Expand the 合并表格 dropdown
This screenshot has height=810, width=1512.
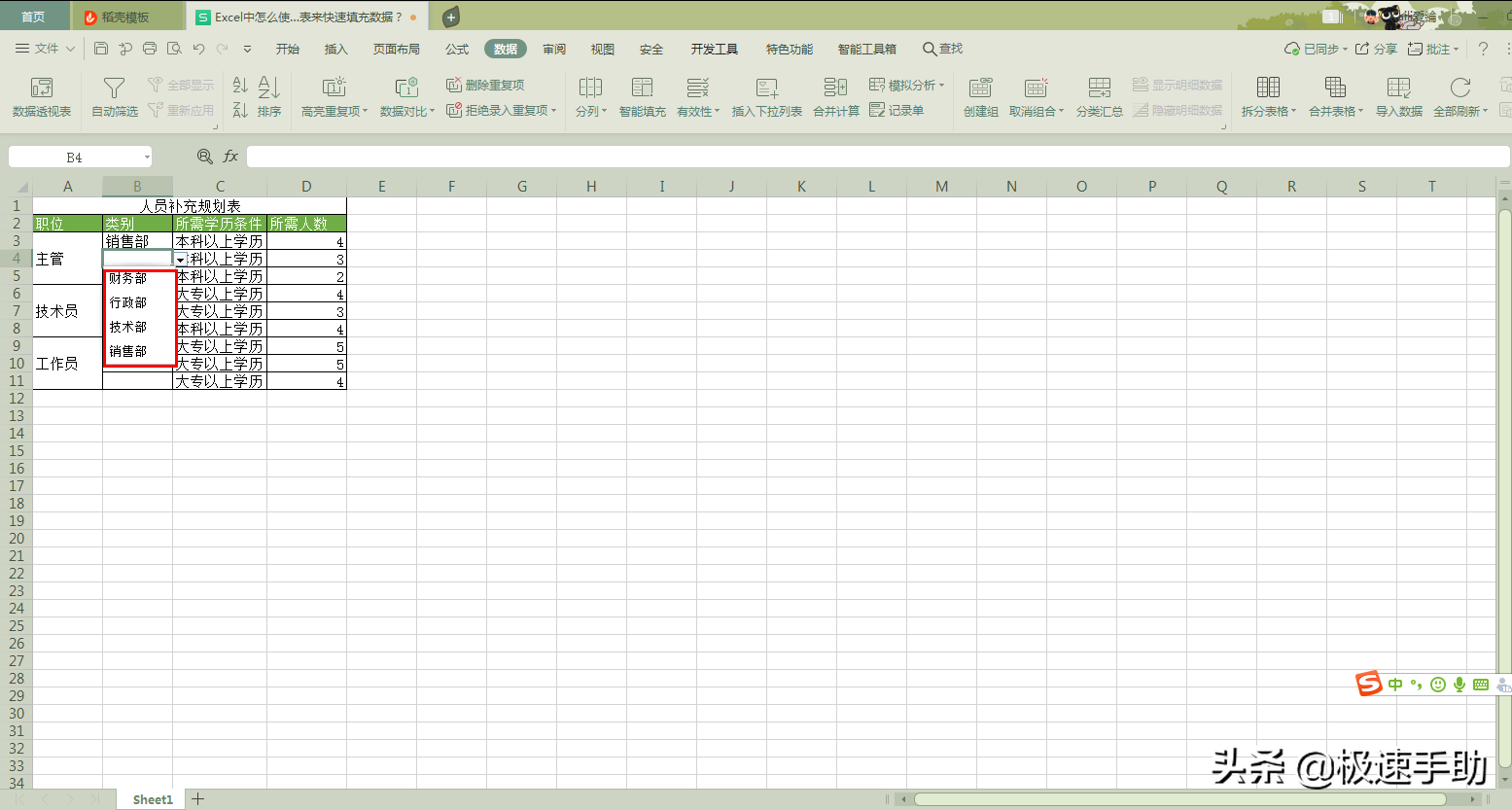tap(1360, 112)
